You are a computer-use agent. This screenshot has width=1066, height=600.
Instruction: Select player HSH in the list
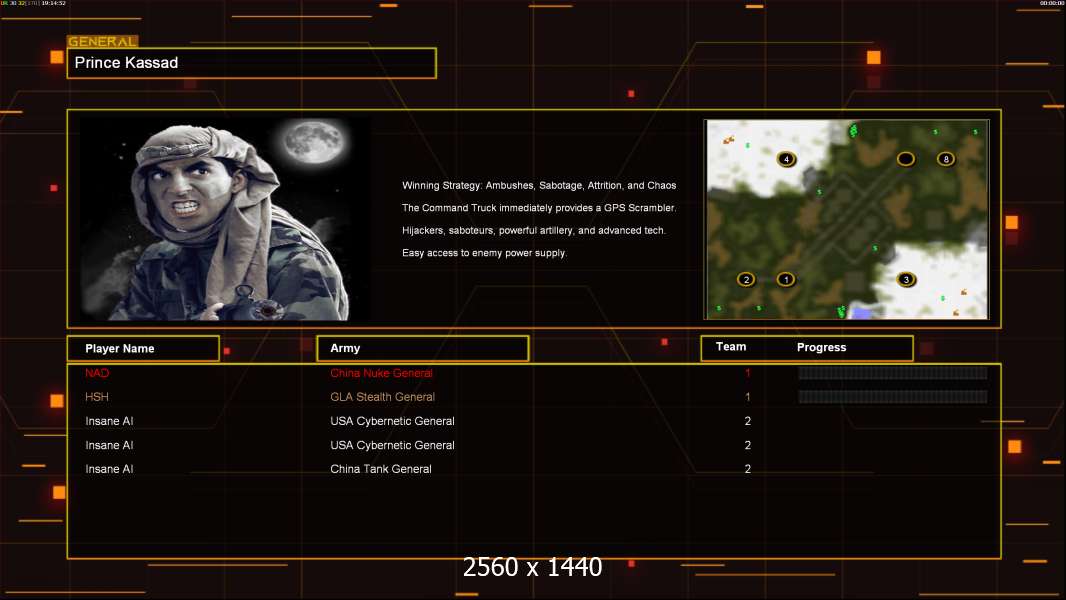click(x=97, y=397)
